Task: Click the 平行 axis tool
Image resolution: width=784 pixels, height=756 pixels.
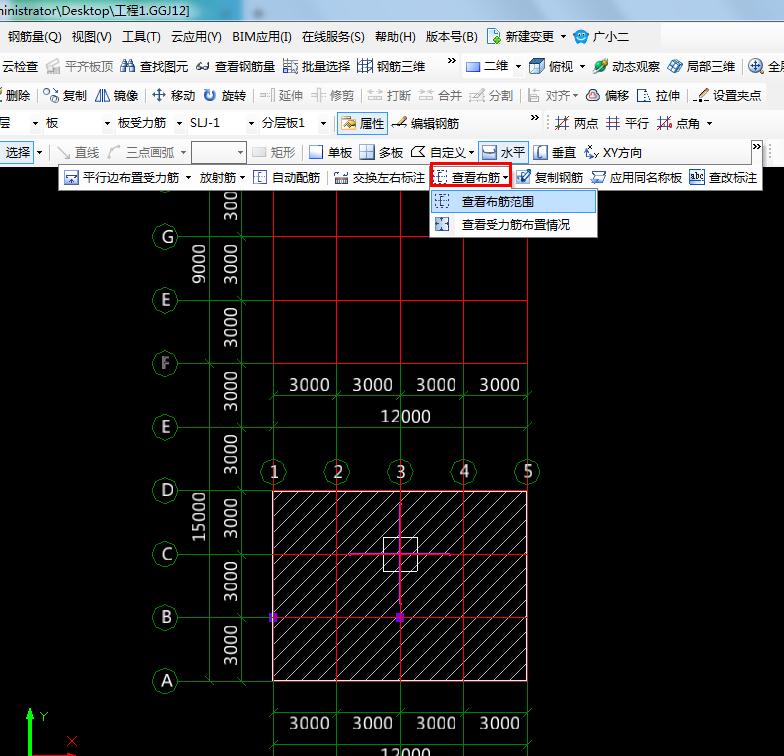Action: pos(627,123)
